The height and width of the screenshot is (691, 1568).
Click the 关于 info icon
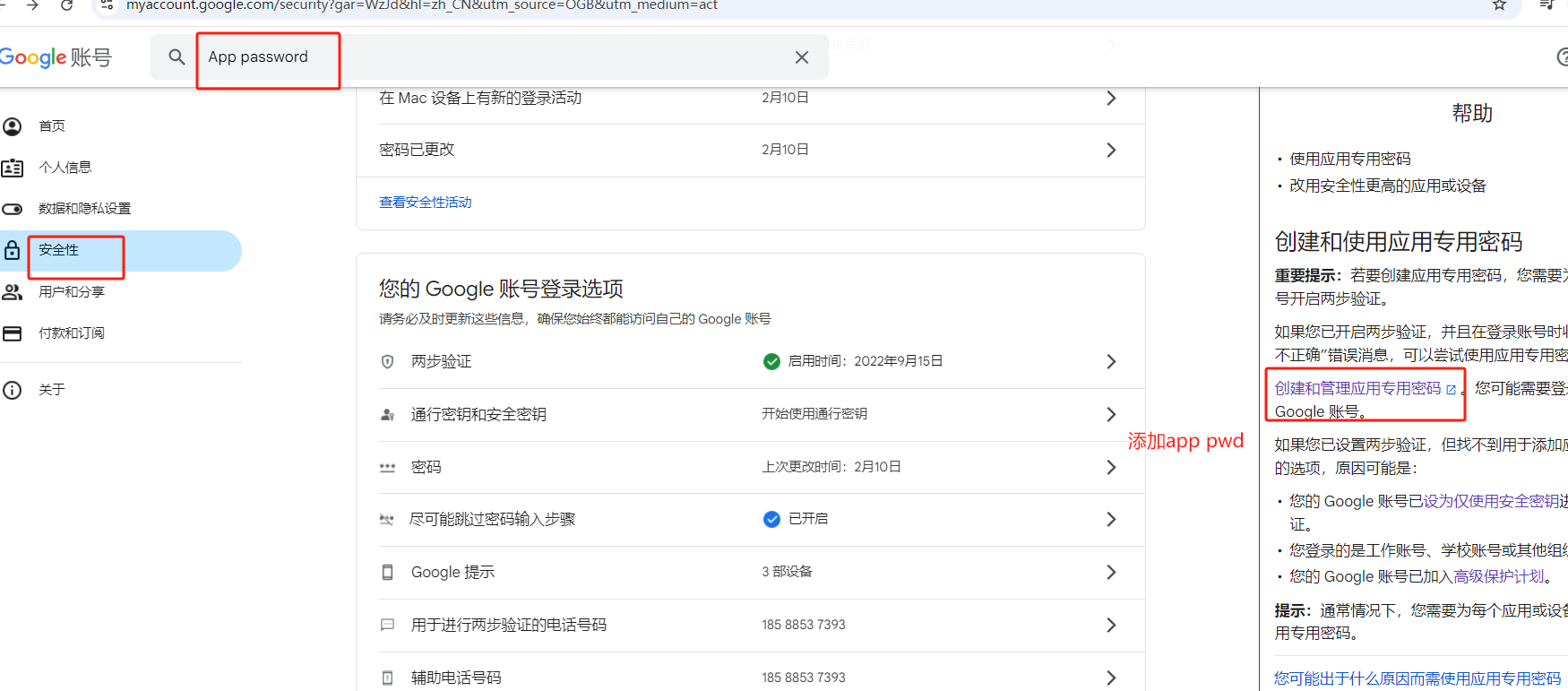[x=13, y=390]
